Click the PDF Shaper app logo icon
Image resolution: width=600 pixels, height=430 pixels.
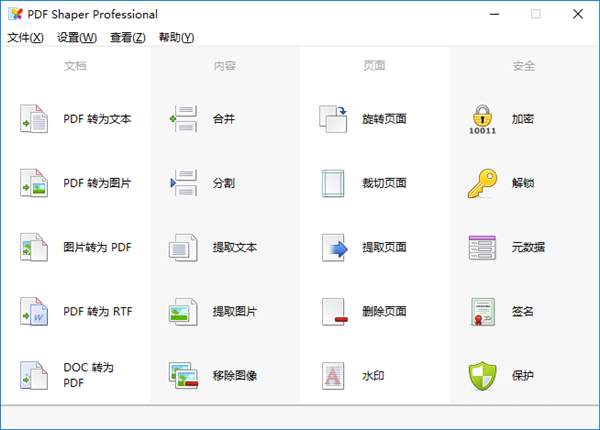[x=15, y=14]
